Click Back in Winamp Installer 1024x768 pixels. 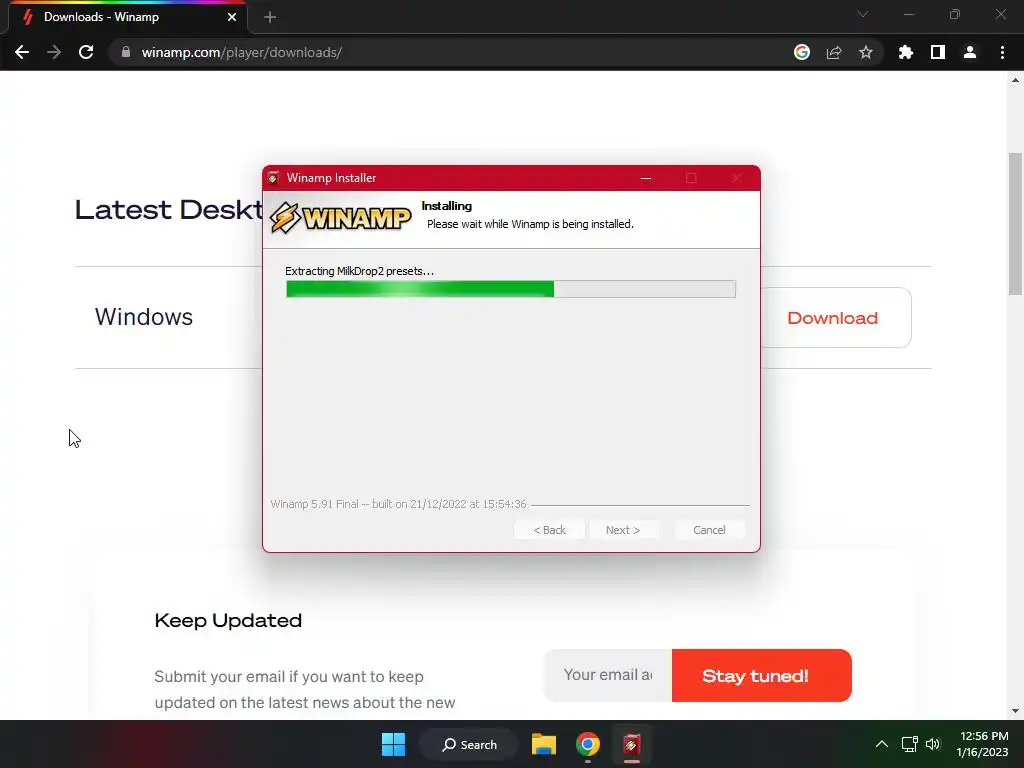coord(549,530)
